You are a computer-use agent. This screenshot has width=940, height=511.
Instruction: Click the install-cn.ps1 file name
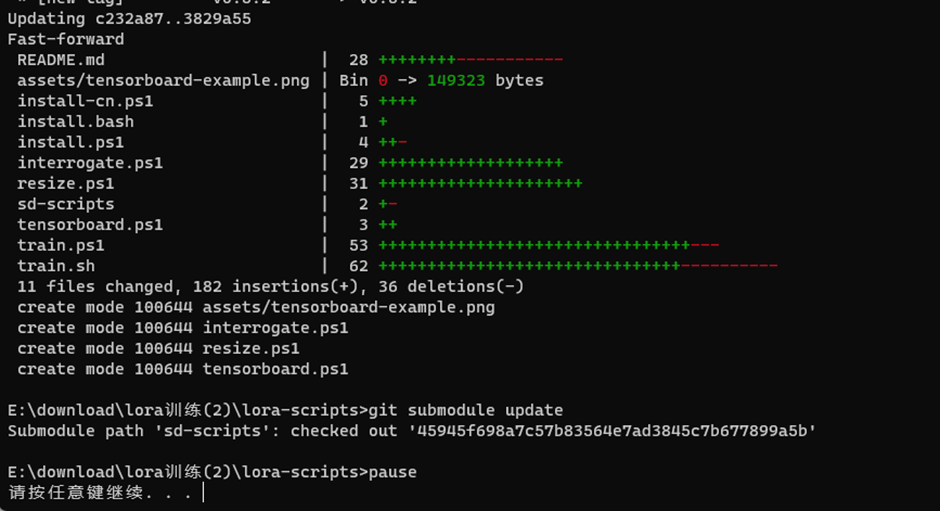84,101
